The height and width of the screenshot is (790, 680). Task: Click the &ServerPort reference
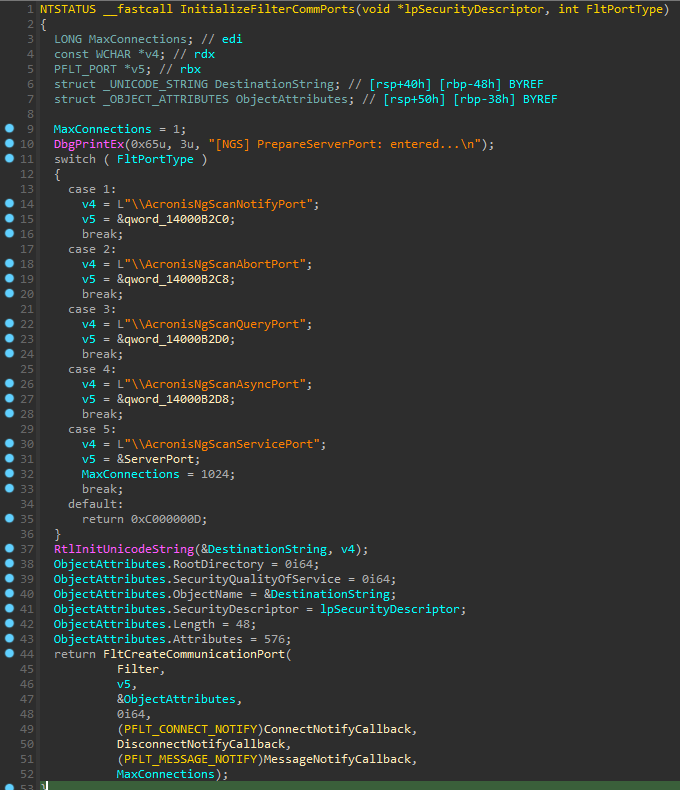155,459
